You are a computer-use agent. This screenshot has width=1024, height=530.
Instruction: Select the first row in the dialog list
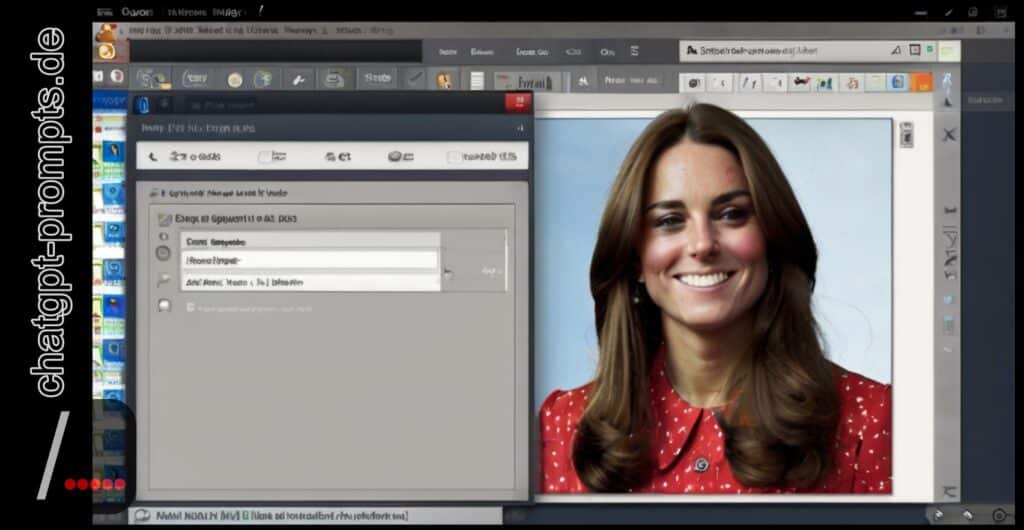310,241
